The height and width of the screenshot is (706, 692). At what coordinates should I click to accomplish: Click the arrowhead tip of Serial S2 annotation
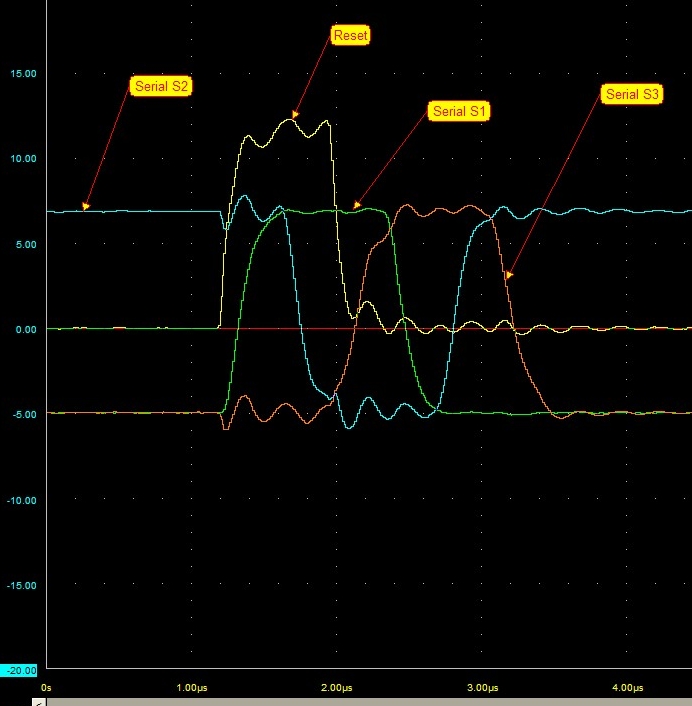coord(84,208)
